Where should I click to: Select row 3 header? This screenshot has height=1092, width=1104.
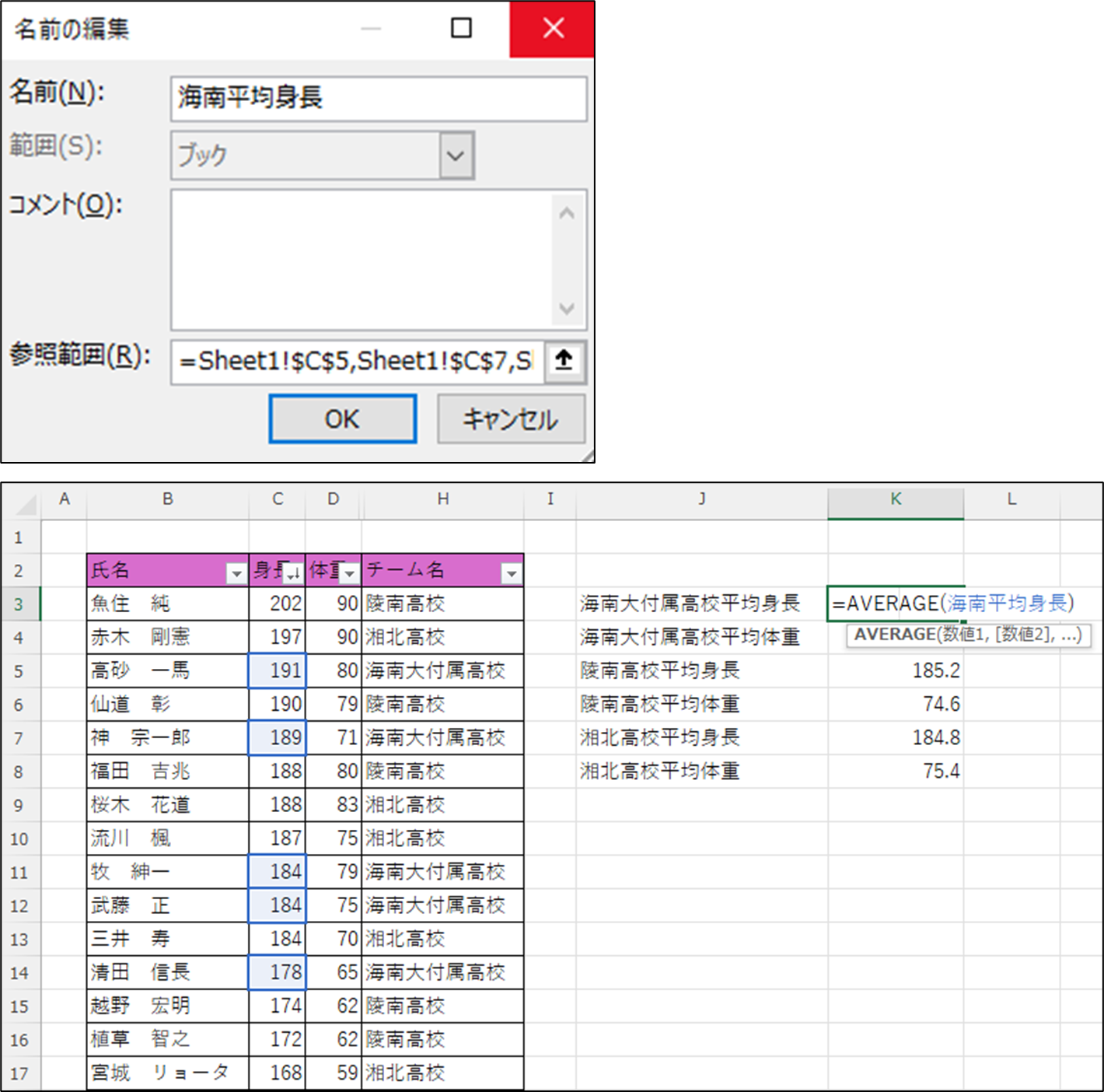point(19,604)
